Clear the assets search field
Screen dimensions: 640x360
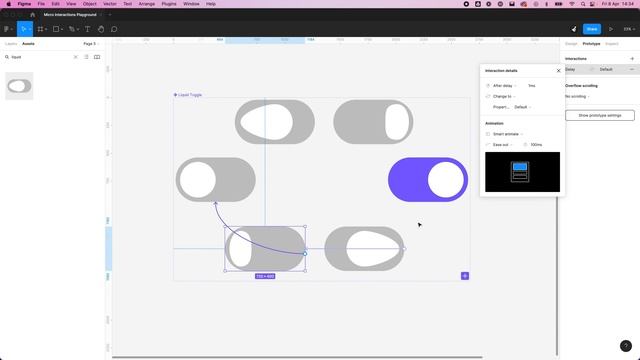(76, 57)
